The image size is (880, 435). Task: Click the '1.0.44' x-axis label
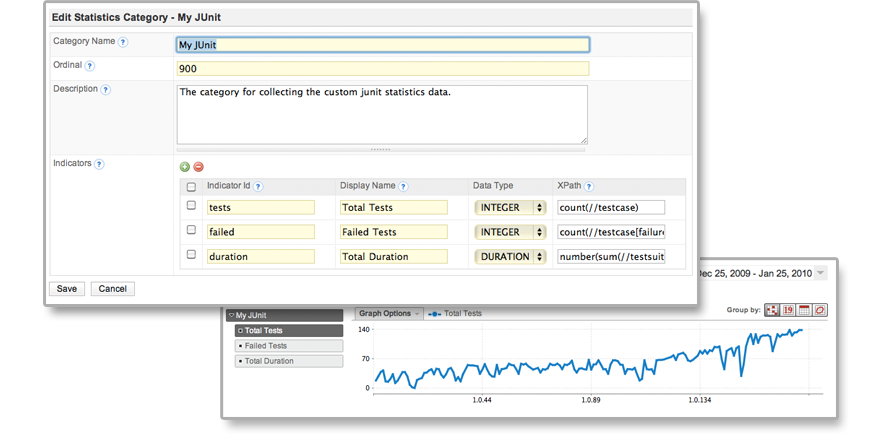pos(482,401)
